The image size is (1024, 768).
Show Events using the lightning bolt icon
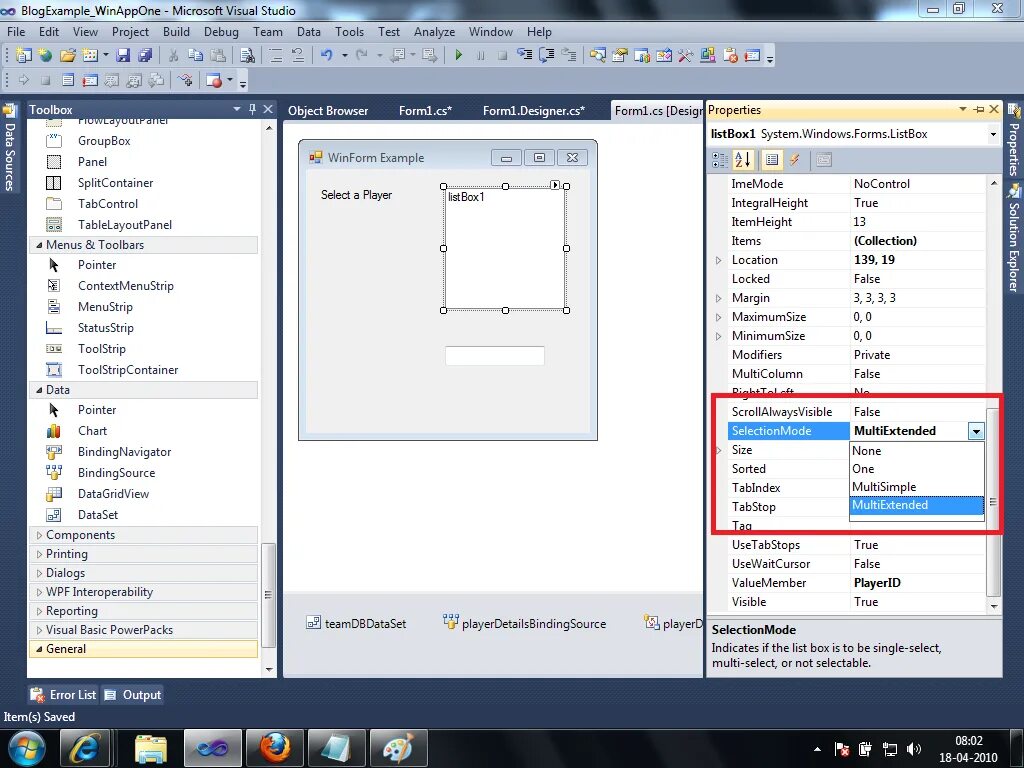click(x=794, y=159)
